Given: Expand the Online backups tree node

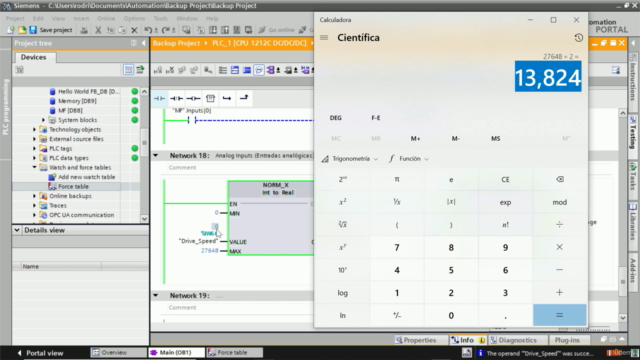Looking at the screenshot, I should (35, 196).
